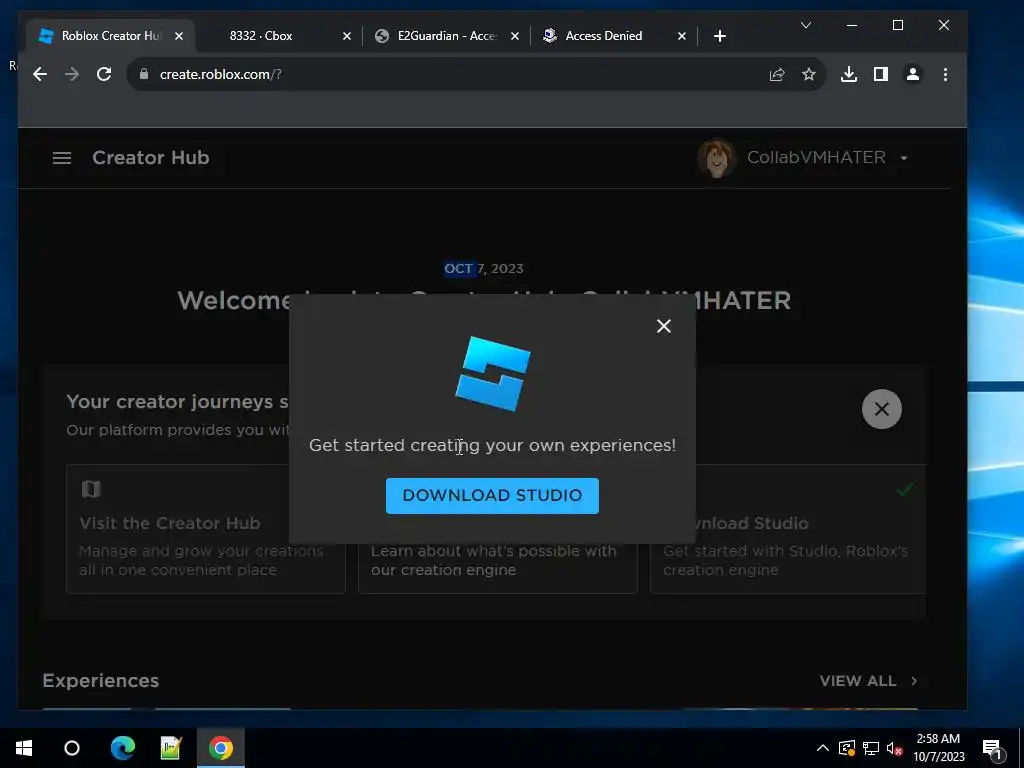Image resolution: width=1024 pixels, height=768 pixels.
Task: Dismiss the creator journeys panel
Action: 882,409
